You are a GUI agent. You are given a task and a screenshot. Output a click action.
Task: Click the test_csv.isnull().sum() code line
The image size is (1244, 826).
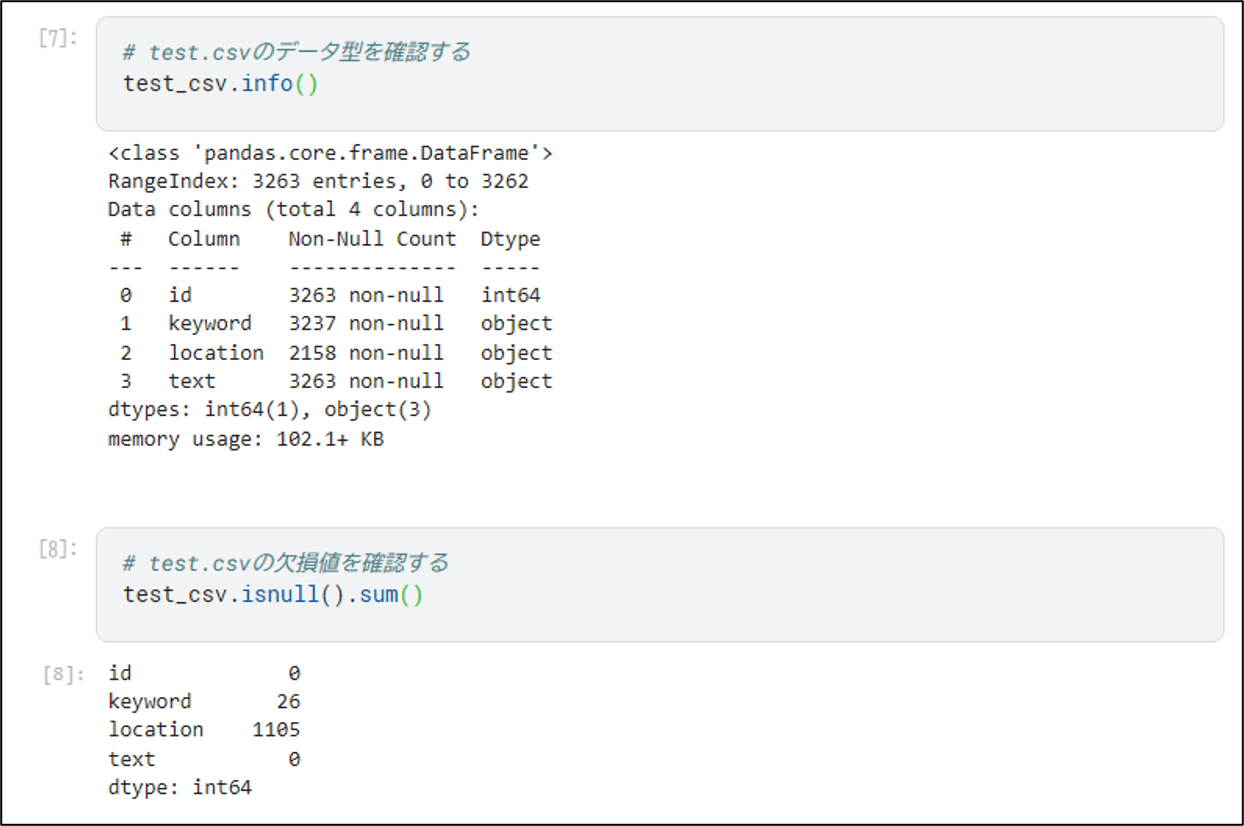point(273,594)
